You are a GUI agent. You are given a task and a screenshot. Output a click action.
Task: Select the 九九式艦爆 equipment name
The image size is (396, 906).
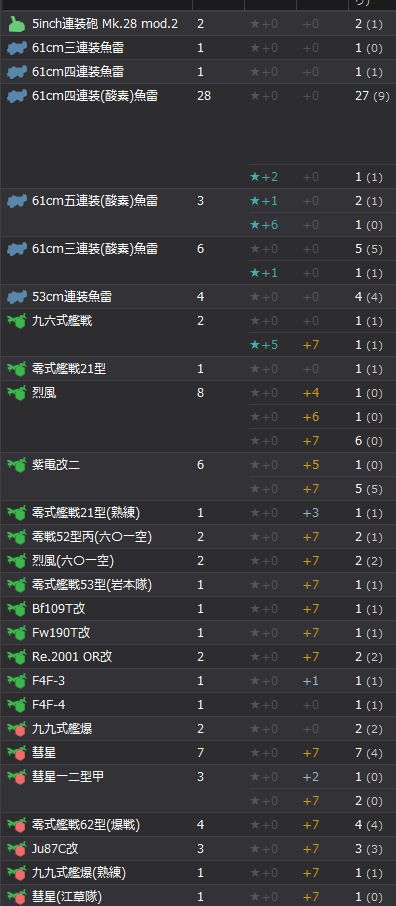click(x=62, y=729)
